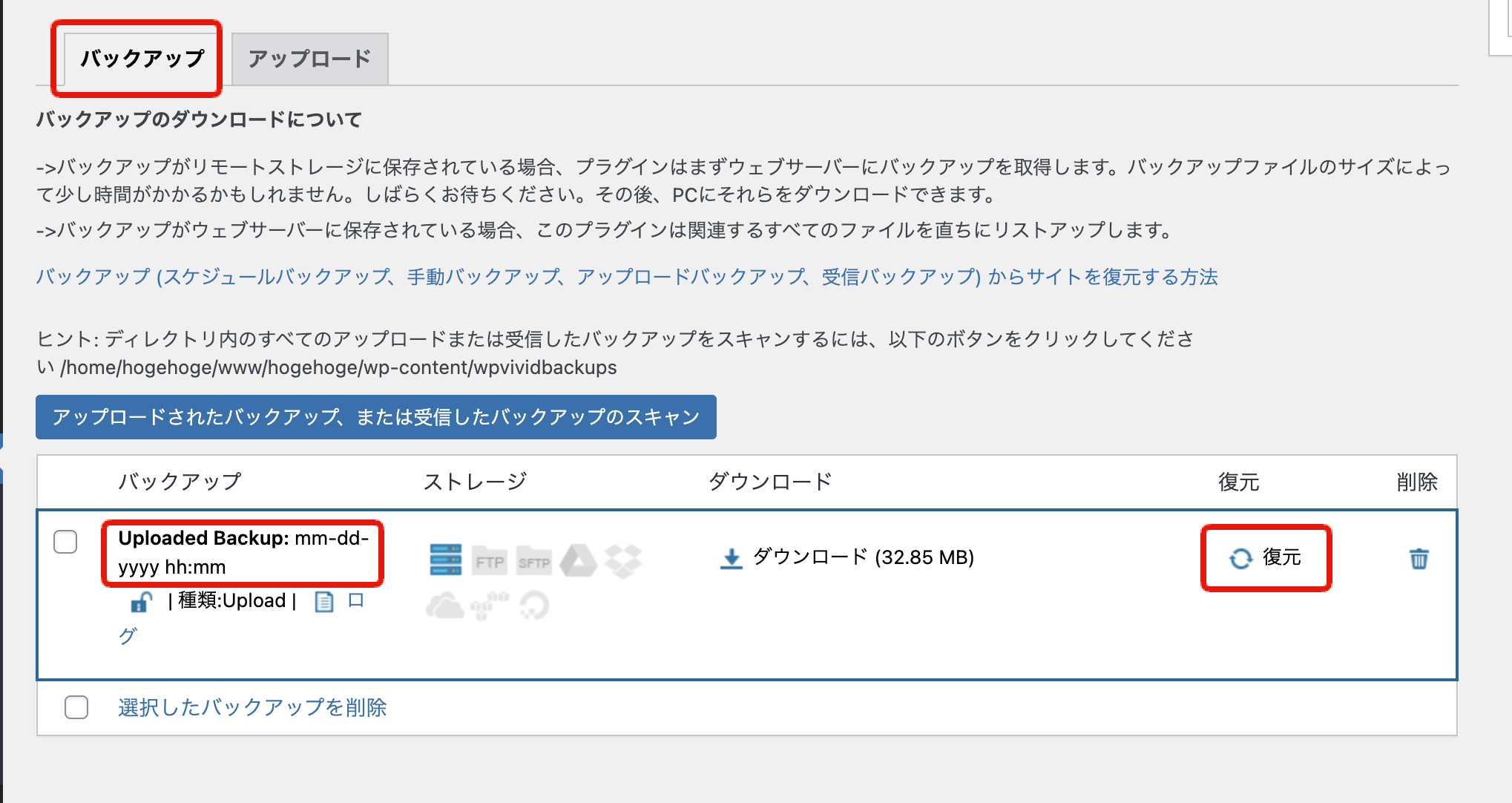Click the OneDrive cloud storage icon
Image resolution: width=1512 pixels, height=803 pixels.
coord(445,606)
